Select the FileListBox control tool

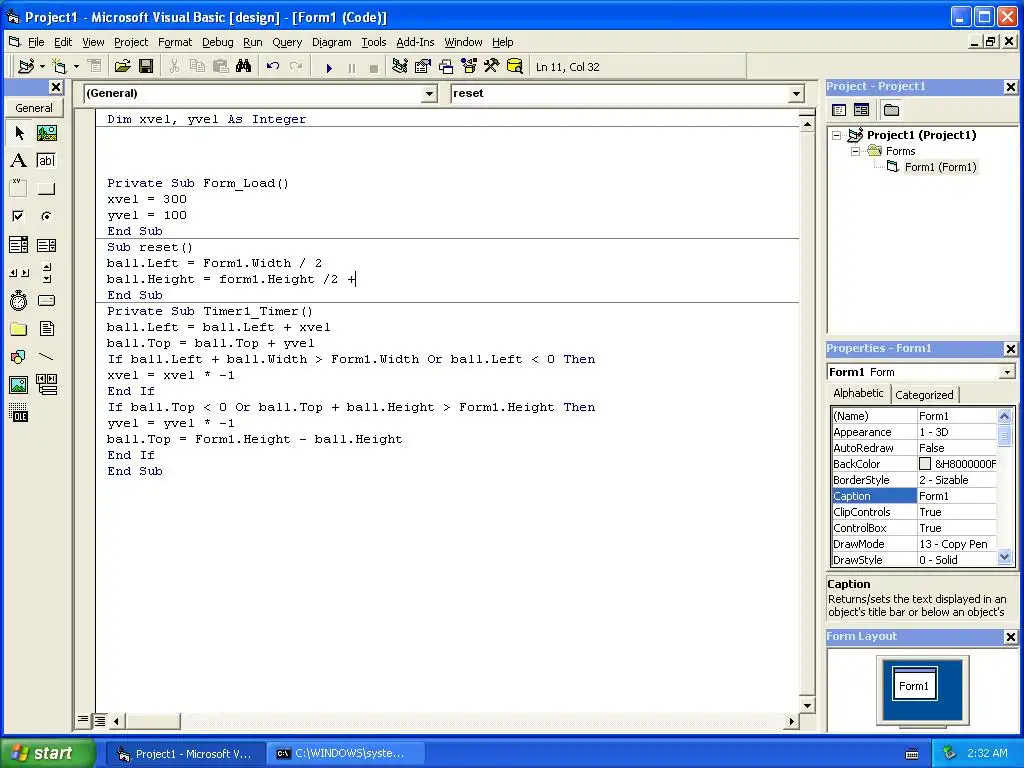click(x=46, y=328)
